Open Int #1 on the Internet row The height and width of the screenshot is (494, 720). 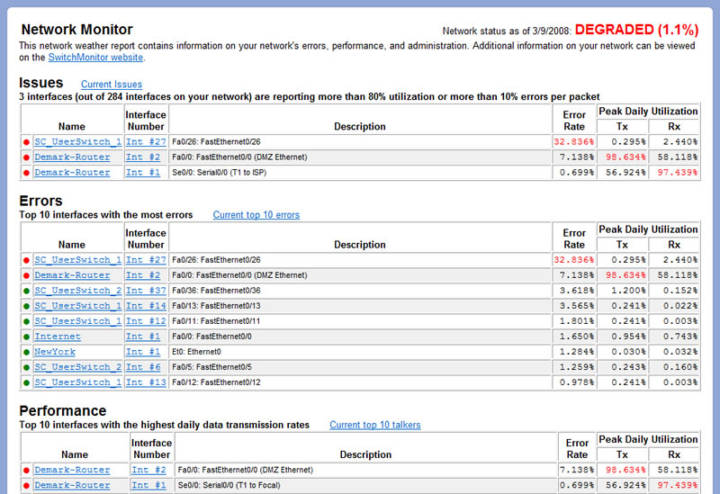click(x=143, y=337)
